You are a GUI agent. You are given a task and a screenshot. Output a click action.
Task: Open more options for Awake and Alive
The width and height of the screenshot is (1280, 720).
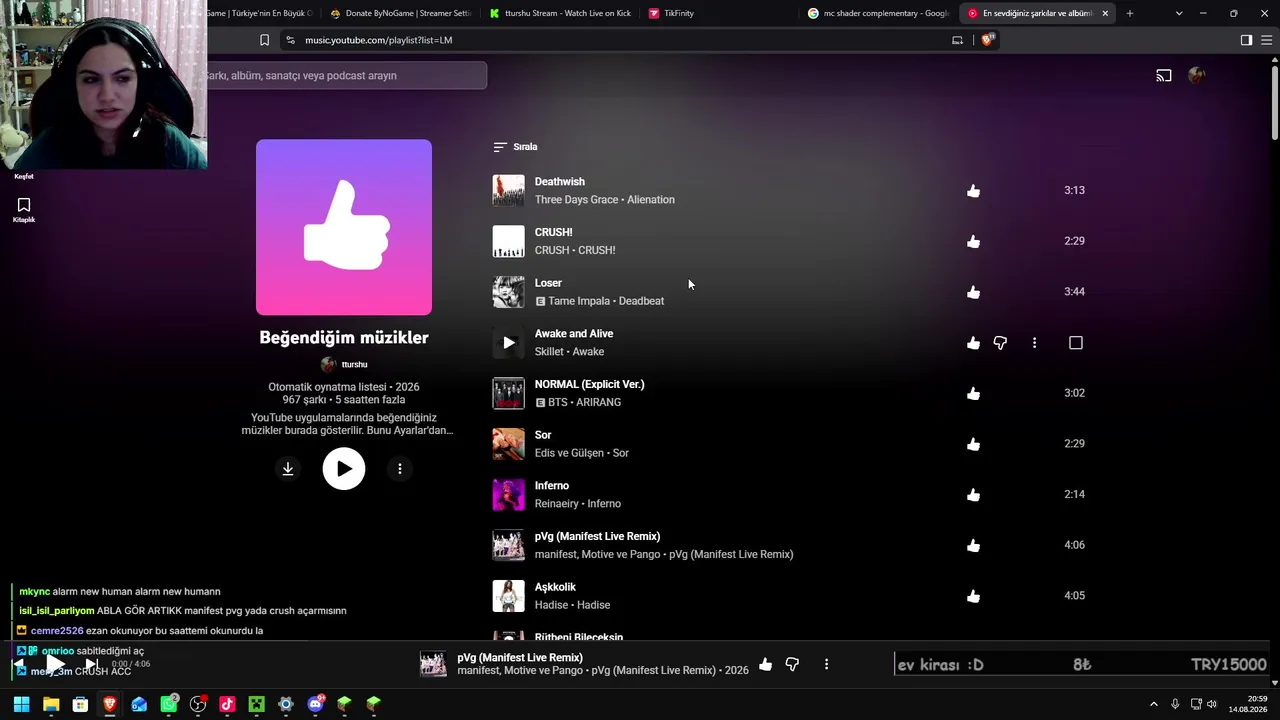tap(1034, 343)
